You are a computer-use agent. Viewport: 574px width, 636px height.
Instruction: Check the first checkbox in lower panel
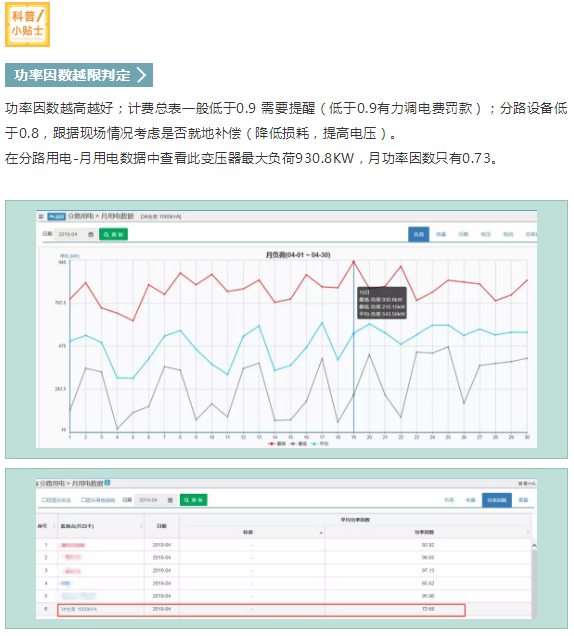(44, 500)
